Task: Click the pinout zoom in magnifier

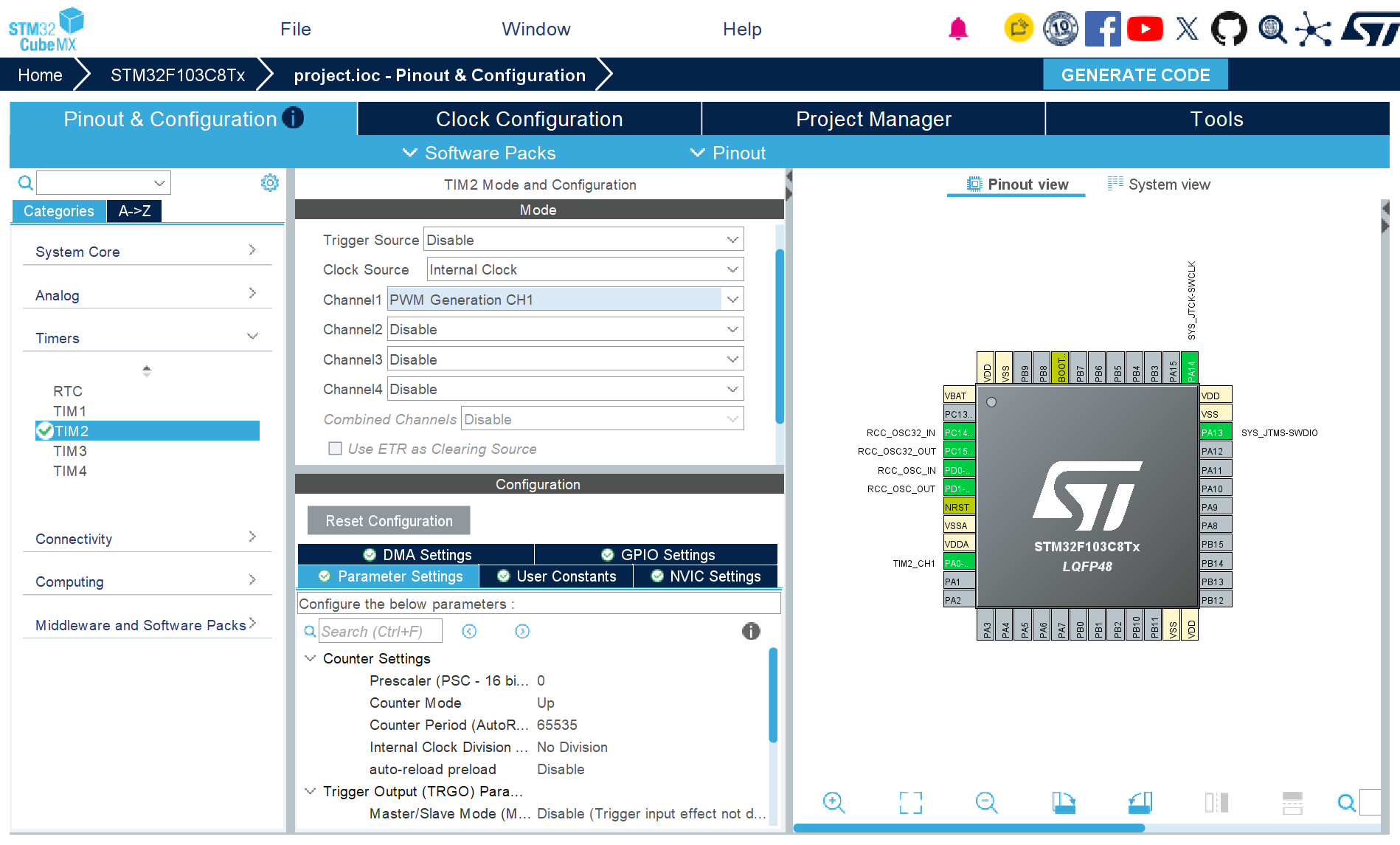Action: 834,802
